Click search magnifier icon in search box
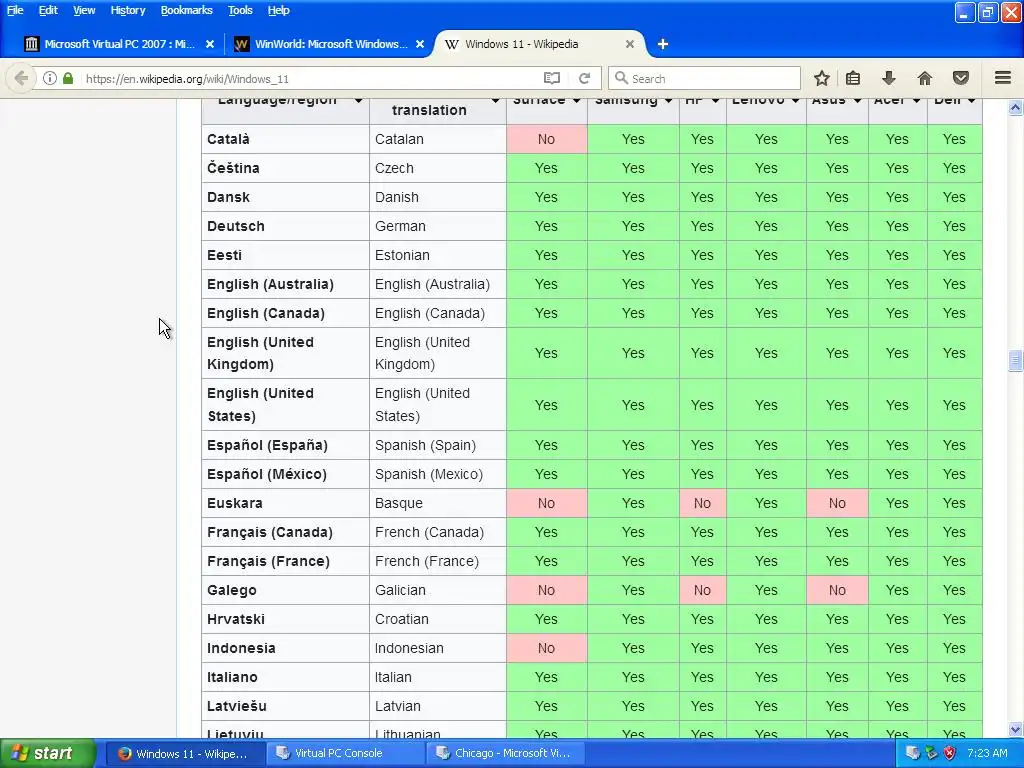Image resolution: width=1024 pixels, height=768 pixels. [621, 78]
